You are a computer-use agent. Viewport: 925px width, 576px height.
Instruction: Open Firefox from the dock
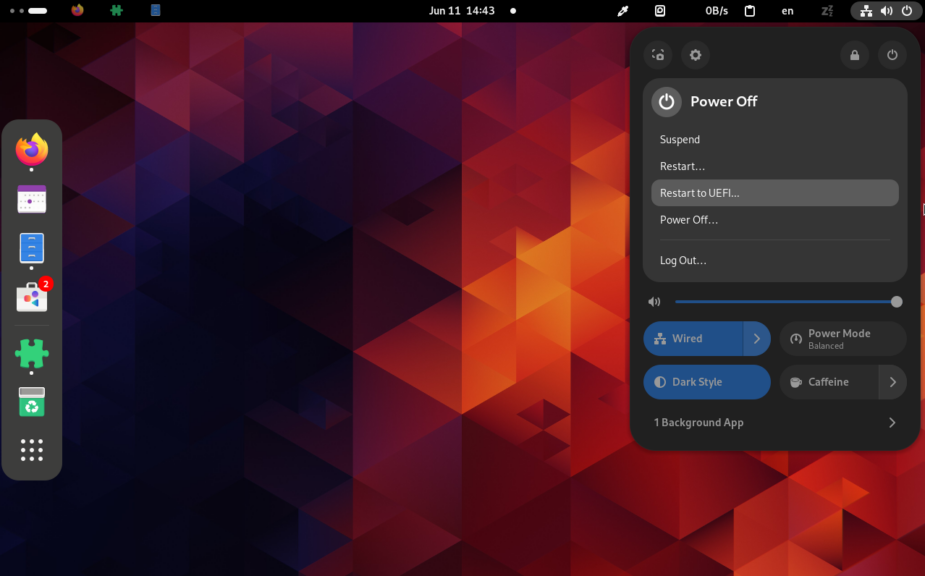32,149
